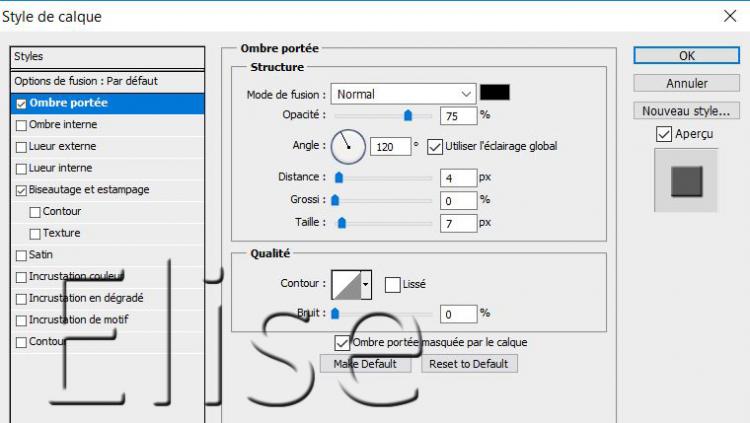The width and height of the screenshot is (750, 423).
Task: Click the Aperçu style preview square
Action: point(686,181)
